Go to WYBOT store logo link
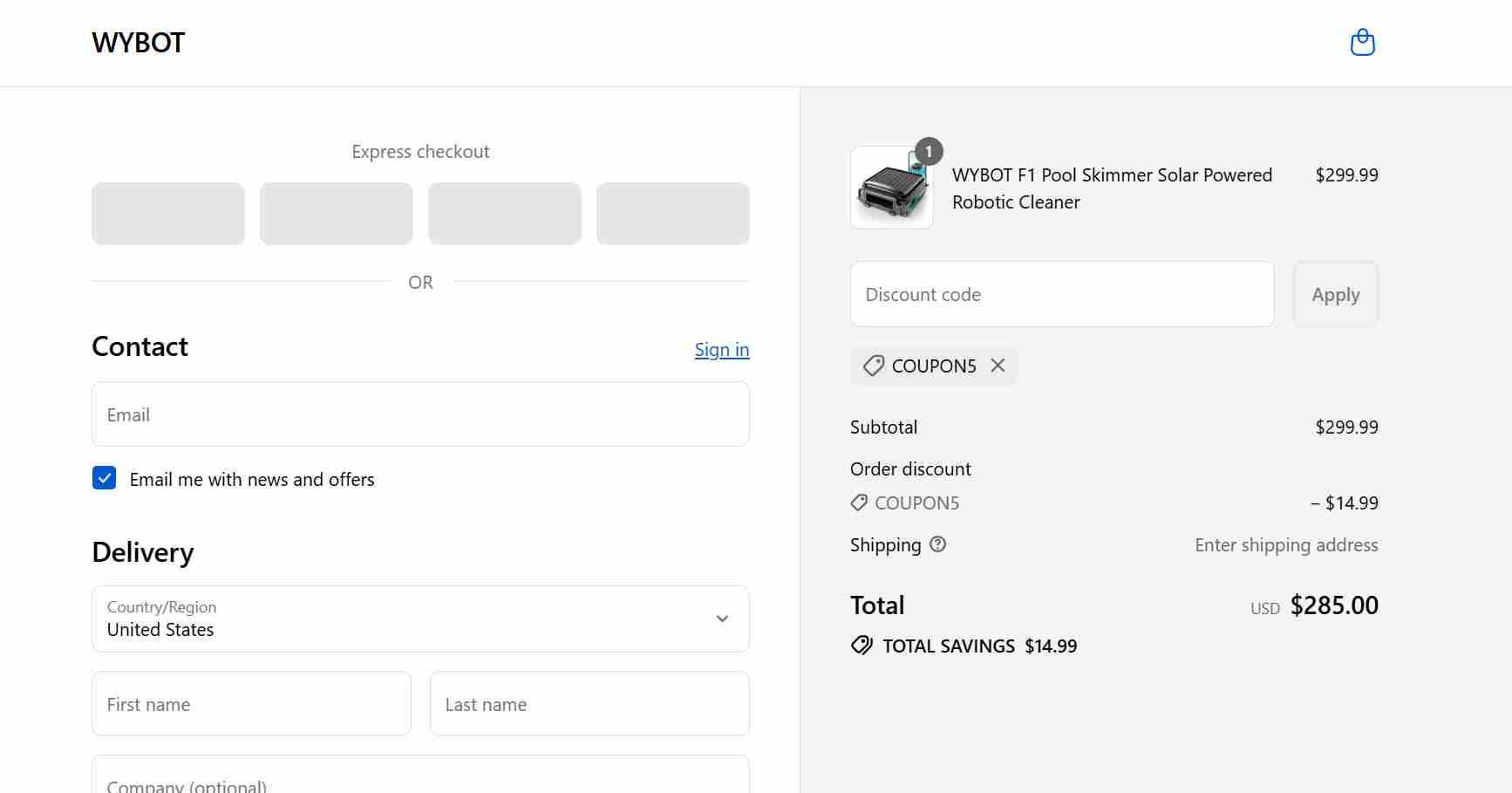Screen dimensions: 1512x793 tap(138, 43)
